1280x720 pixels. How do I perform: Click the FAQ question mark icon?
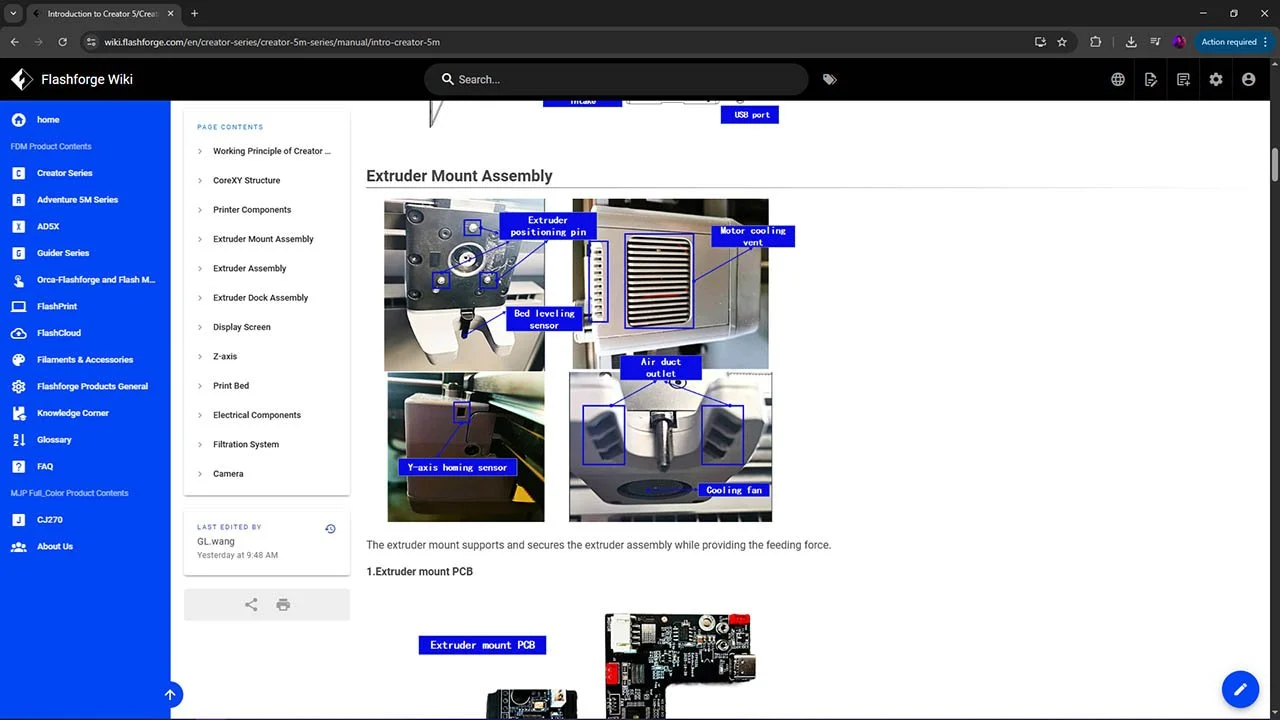18,466
